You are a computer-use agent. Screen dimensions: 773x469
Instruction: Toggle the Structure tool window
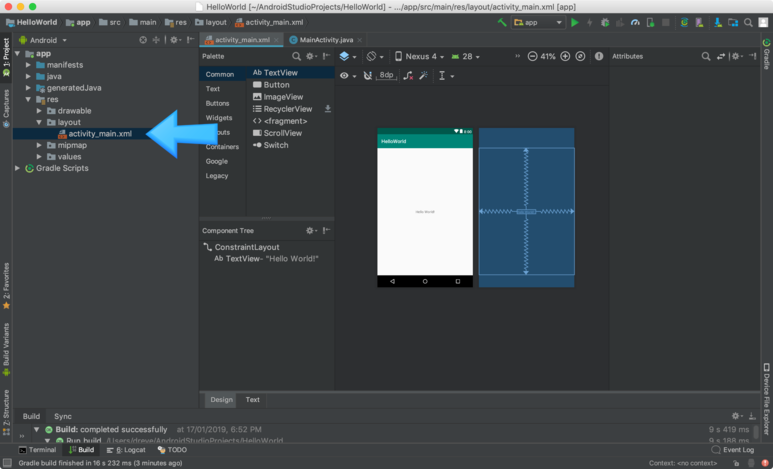[6, 412]
